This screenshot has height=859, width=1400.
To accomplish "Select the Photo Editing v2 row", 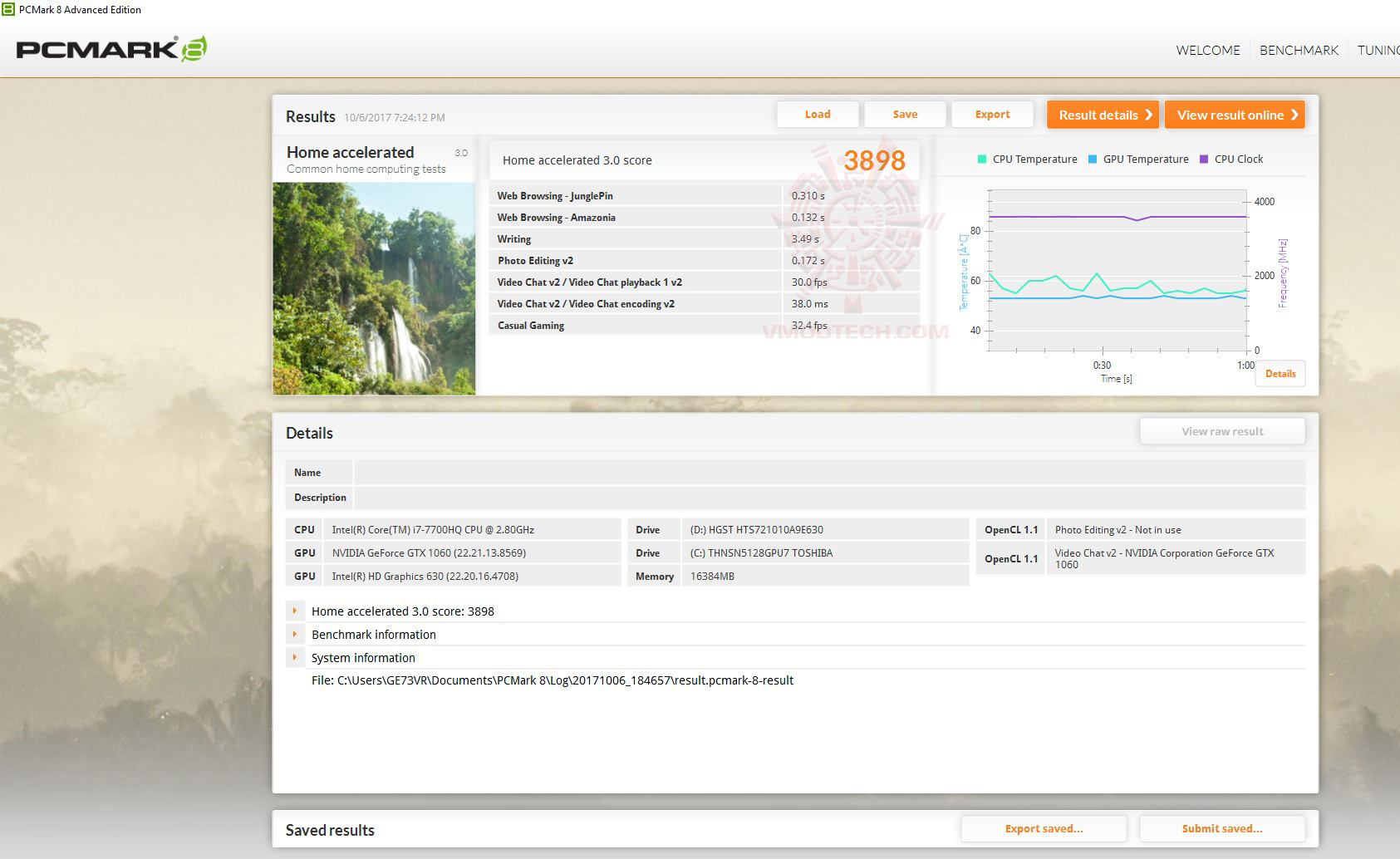I will pyautogui.click(x=705, y=260).
